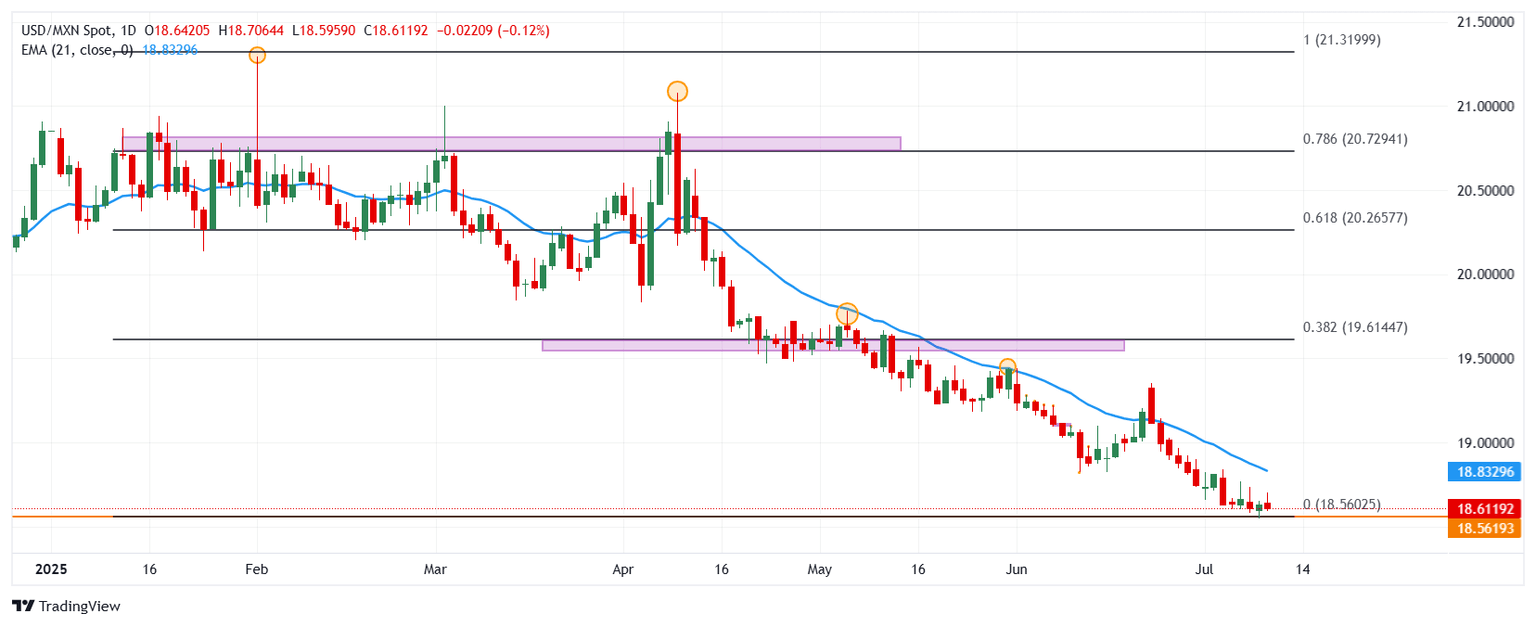
Task: Select orange circle marker at April peak
Action: pos(677,91)
